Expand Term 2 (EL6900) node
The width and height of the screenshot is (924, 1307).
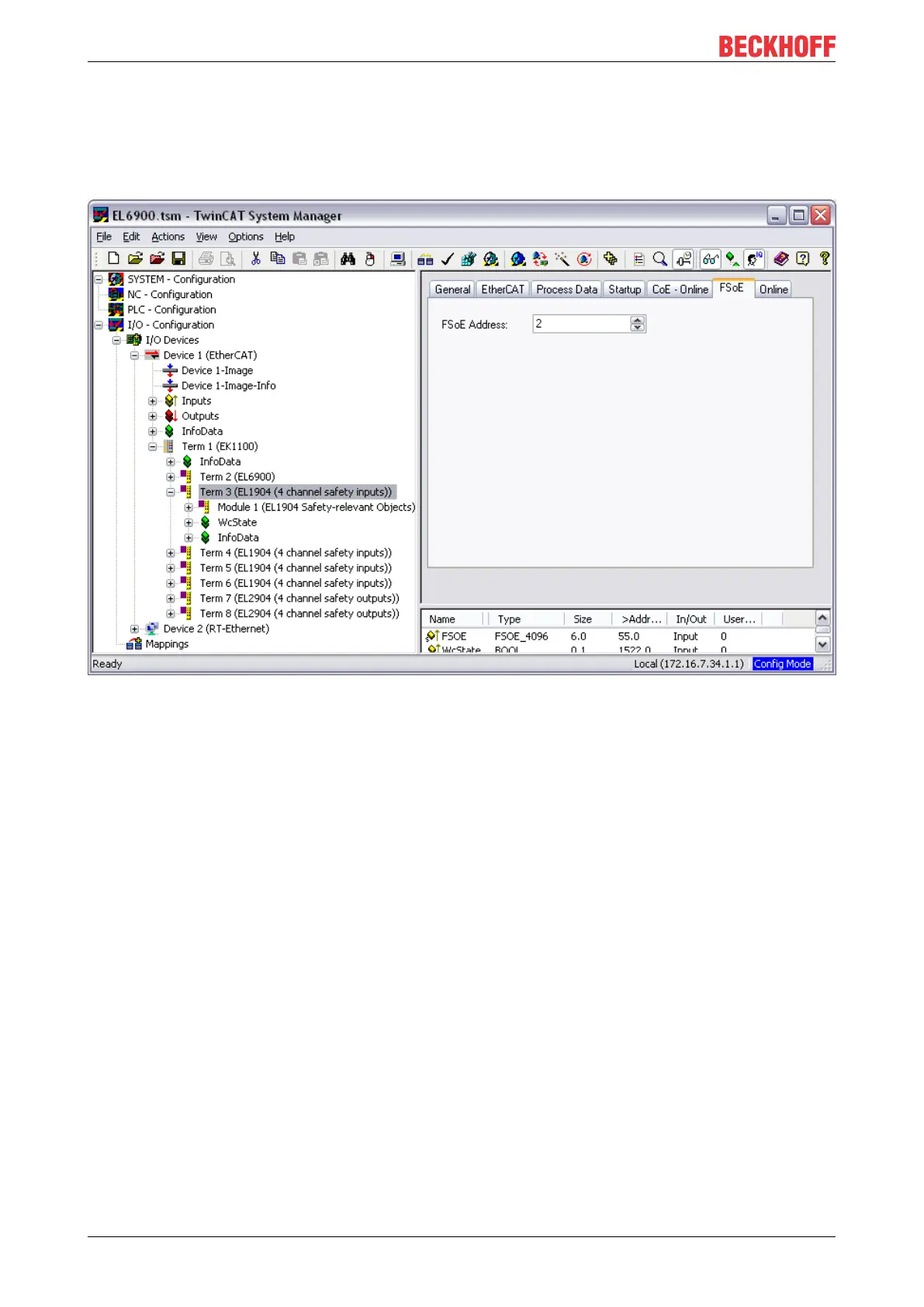[171, 477]
